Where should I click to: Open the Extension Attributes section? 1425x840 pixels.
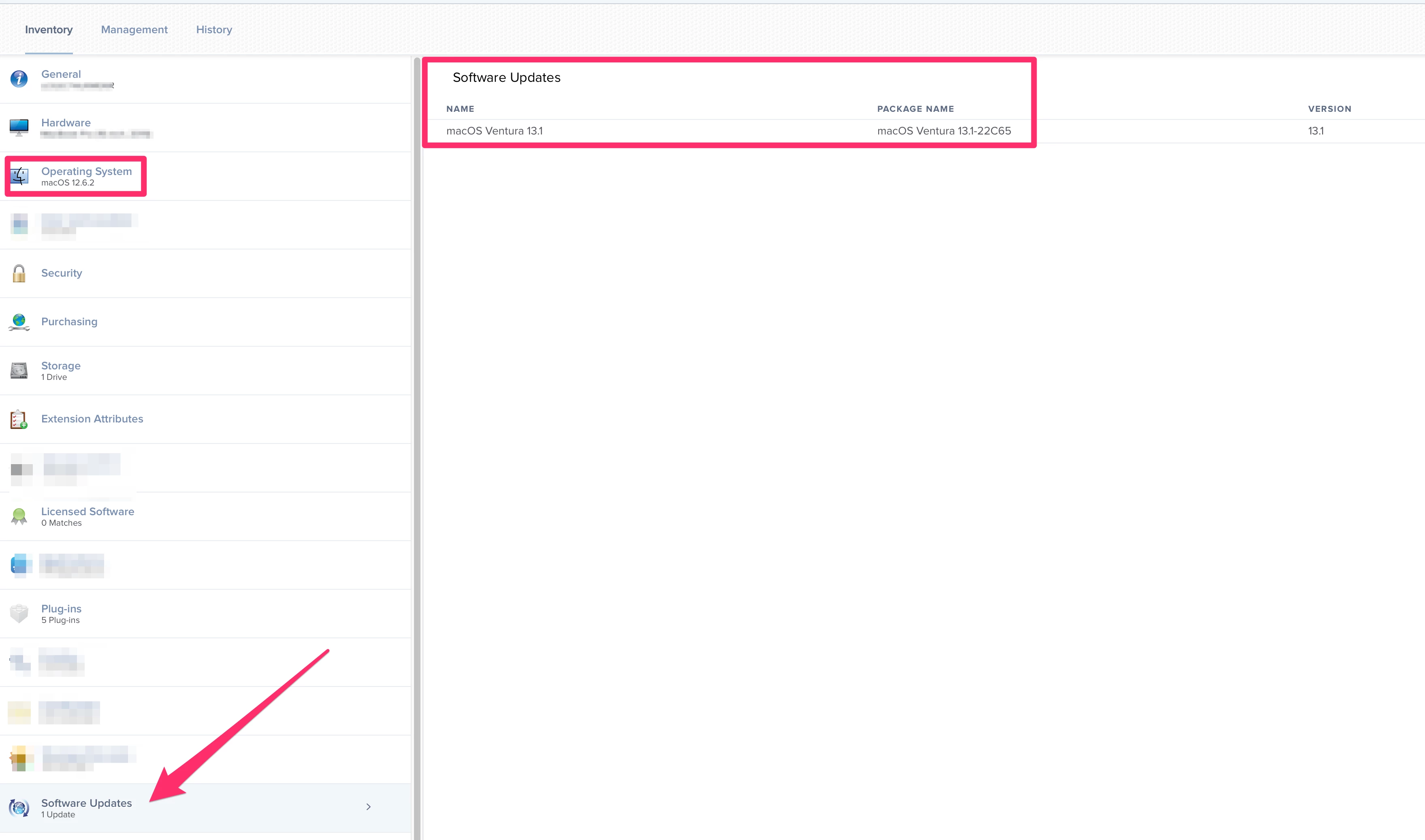(x=92, y=419)
